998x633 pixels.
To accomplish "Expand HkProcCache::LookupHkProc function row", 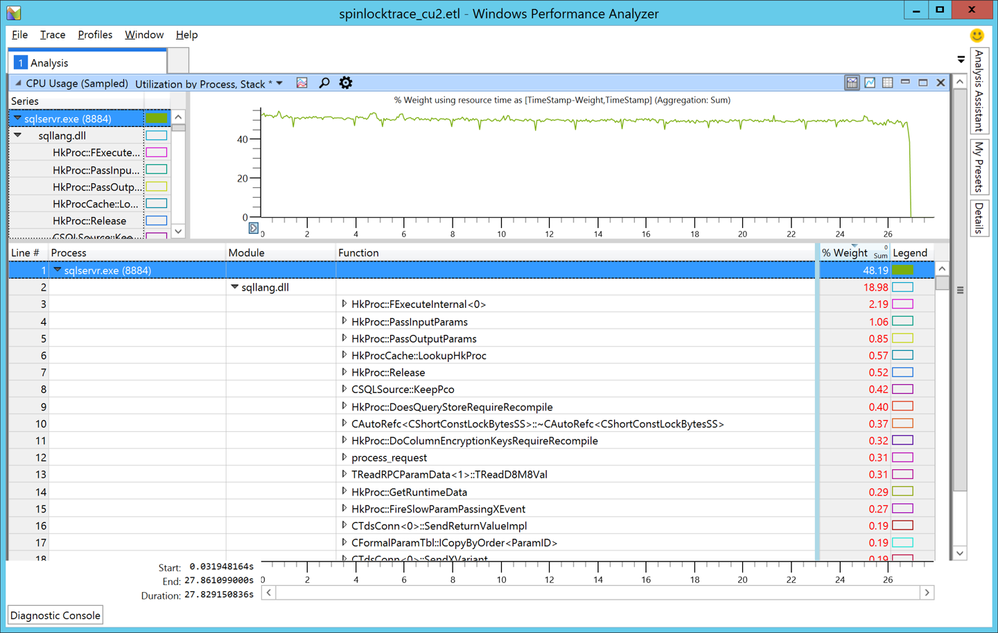I will [344, 355].
